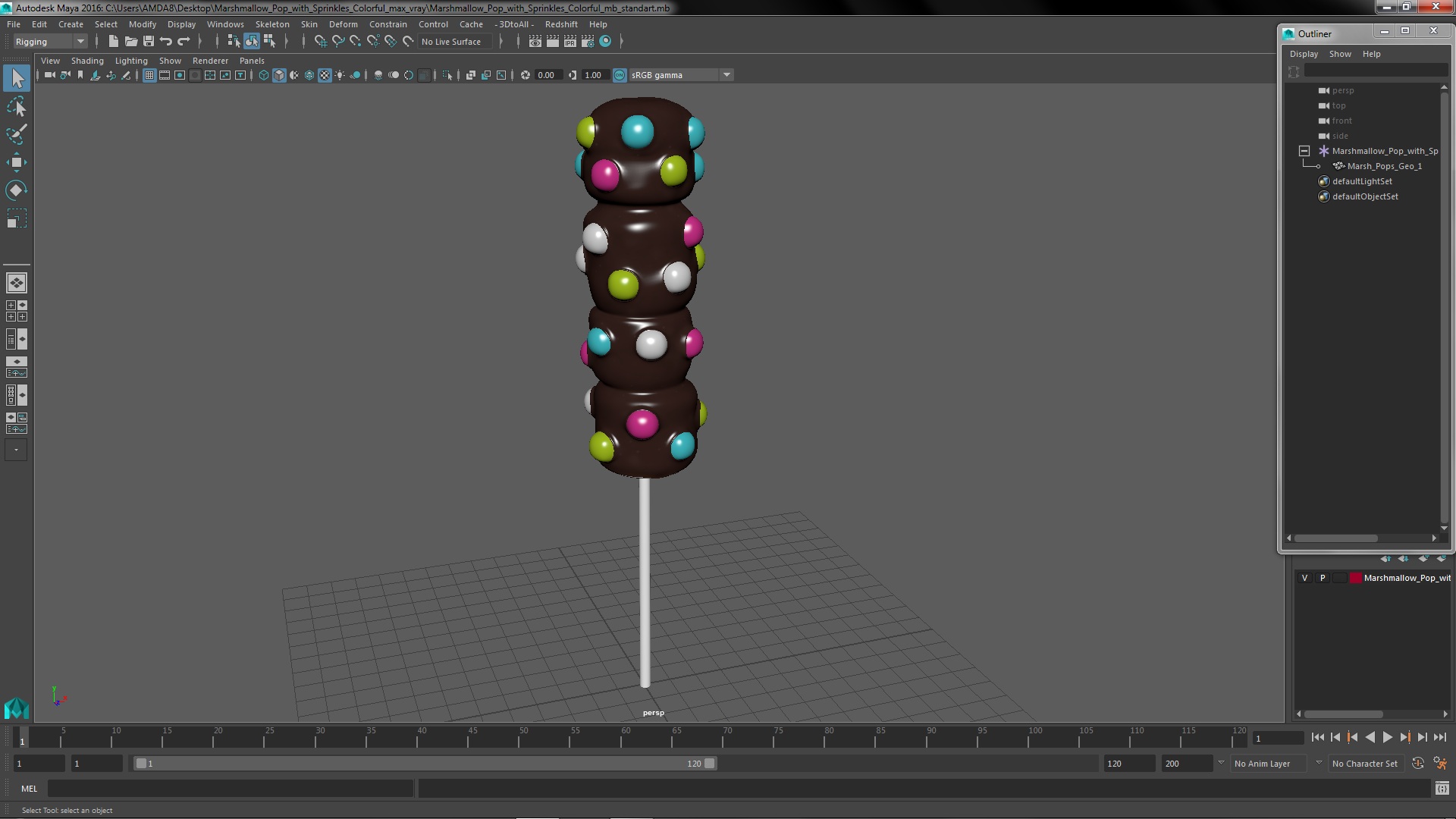Pick the Paint Selection tool
Screen dimensions: 1456x819
(x=17, y=134)
